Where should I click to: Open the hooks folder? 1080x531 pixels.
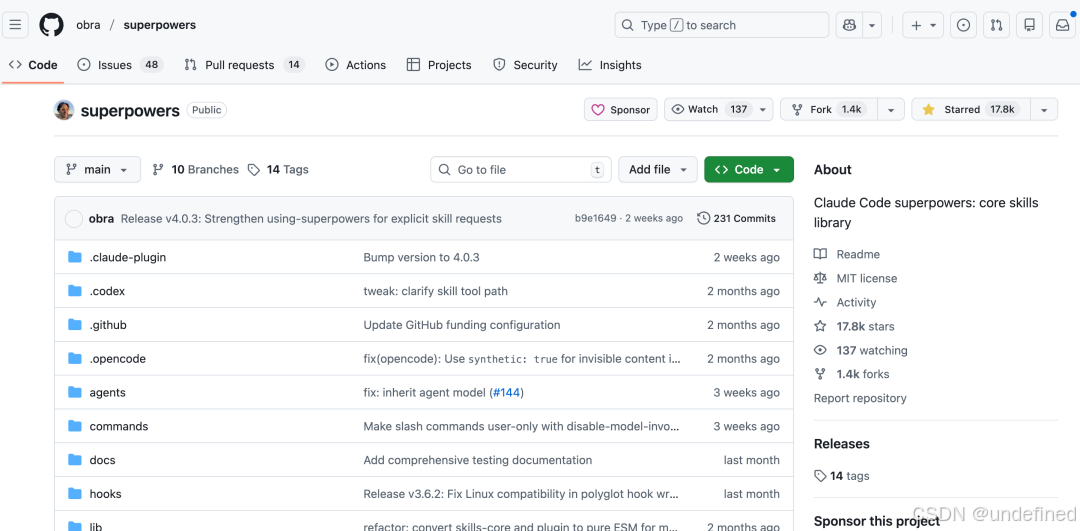click(x=105, y=493)
